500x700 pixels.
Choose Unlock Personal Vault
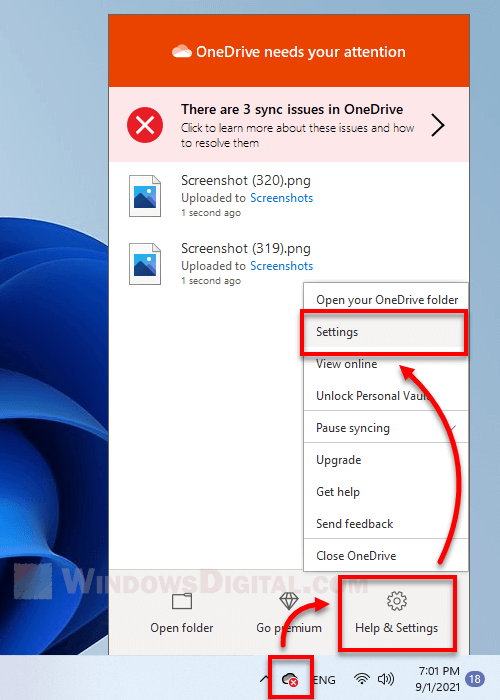point(386,396)
